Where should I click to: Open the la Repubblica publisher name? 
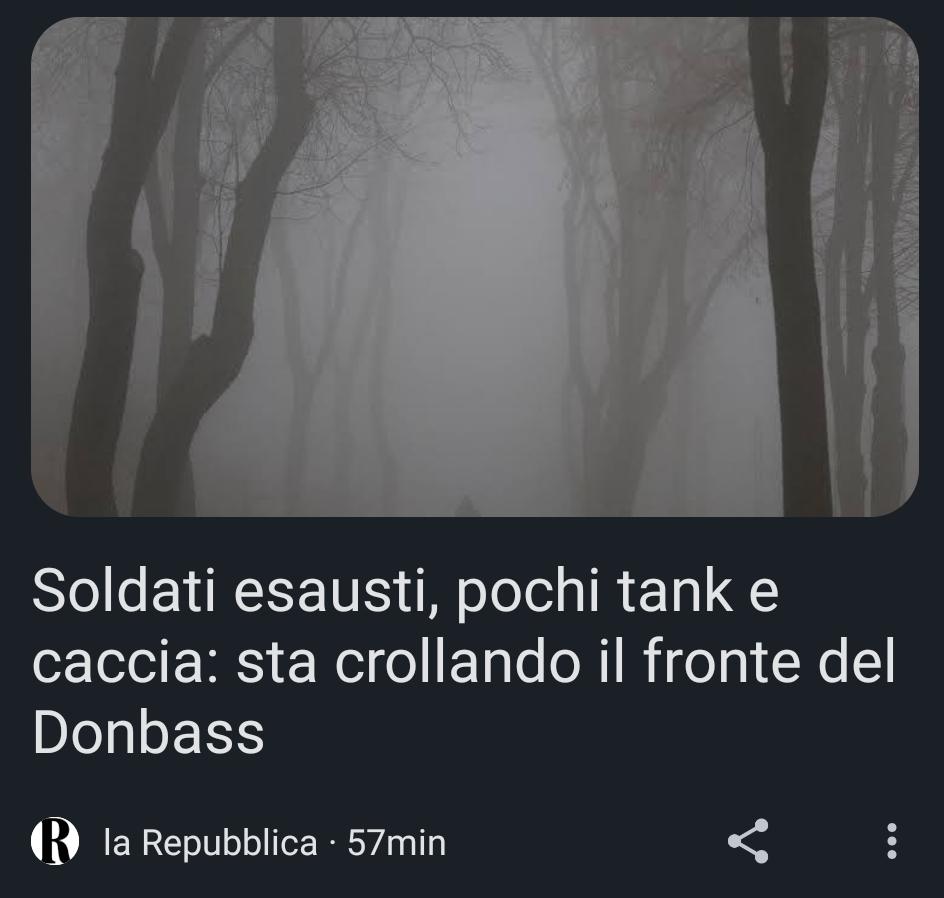click(210, 842)
